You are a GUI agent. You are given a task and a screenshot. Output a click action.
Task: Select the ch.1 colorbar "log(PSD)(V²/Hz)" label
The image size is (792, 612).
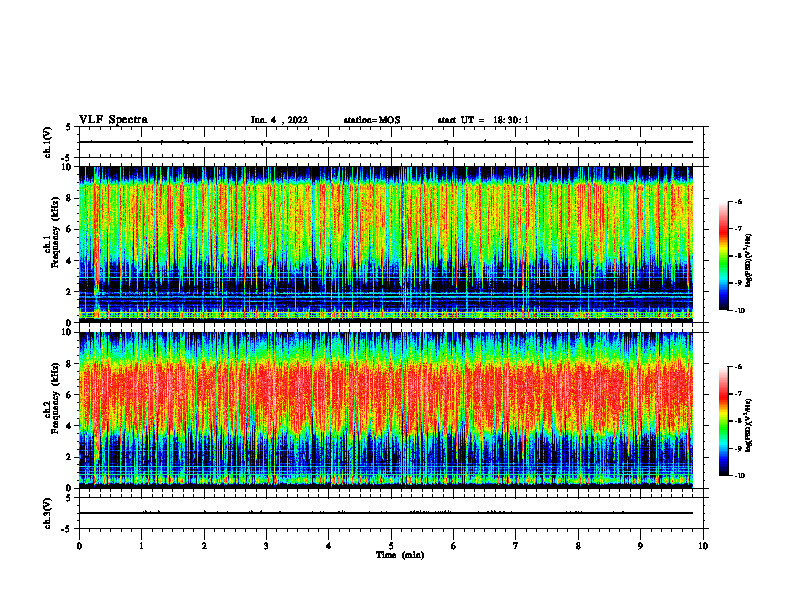tap(749, 260)
